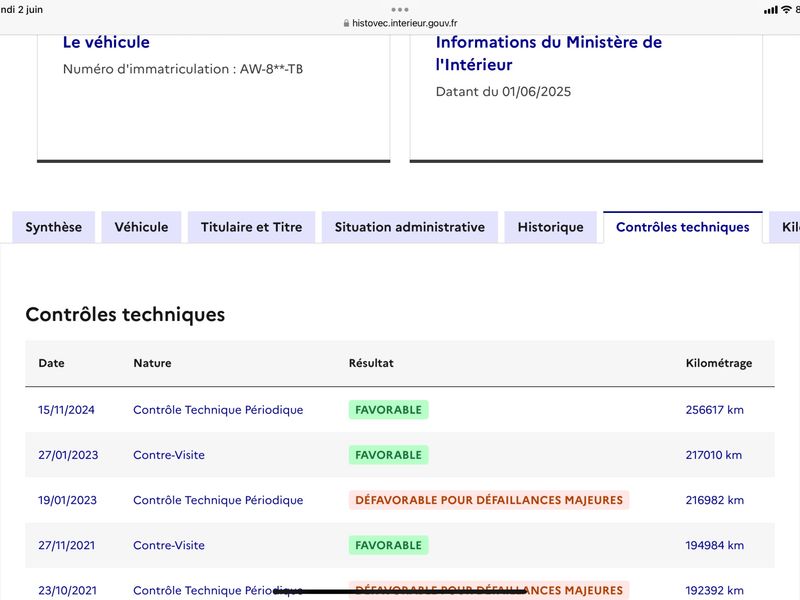This screenshot has height=600, width=800.
Task: Select the Contrôles techniques tab
Action: [x=683, y=227]
